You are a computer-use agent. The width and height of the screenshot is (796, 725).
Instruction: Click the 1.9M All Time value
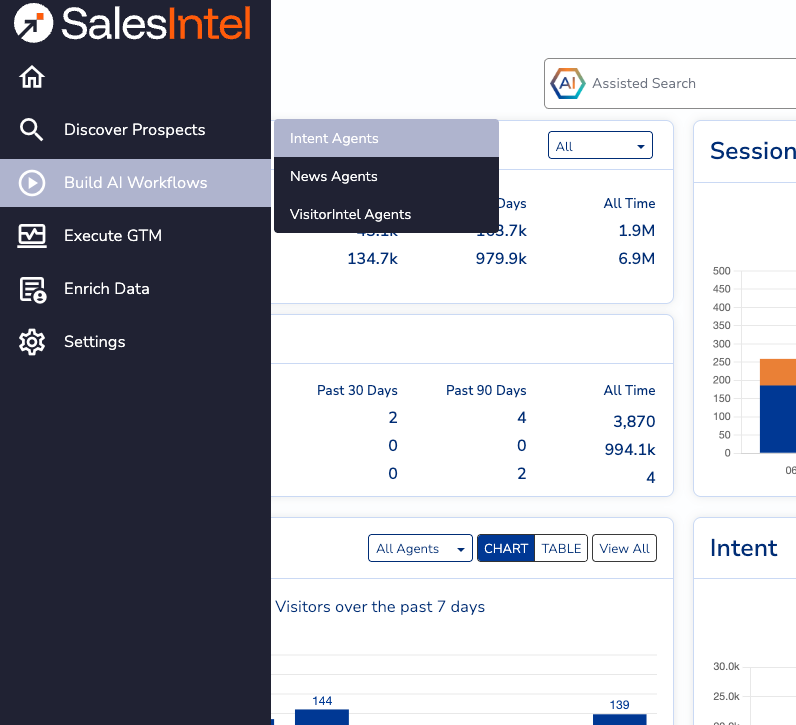637,230
